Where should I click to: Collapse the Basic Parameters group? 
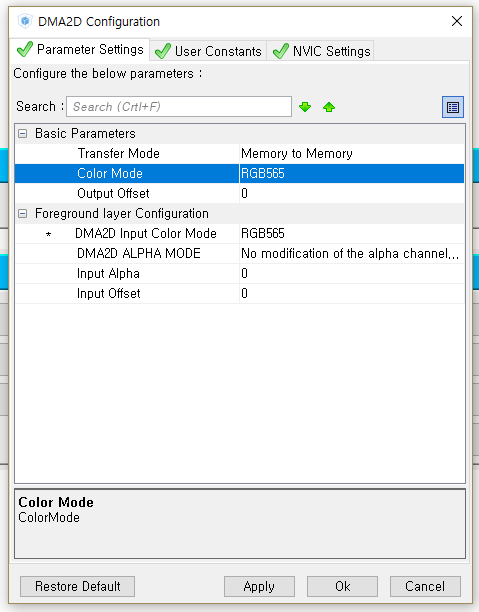(23, 134)
